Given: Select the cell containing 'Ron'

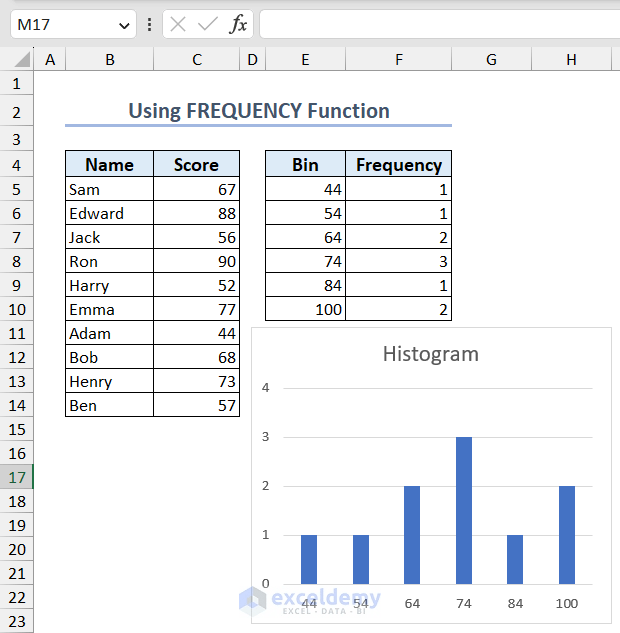Looking at the screenshot, I should coord(109,261).
